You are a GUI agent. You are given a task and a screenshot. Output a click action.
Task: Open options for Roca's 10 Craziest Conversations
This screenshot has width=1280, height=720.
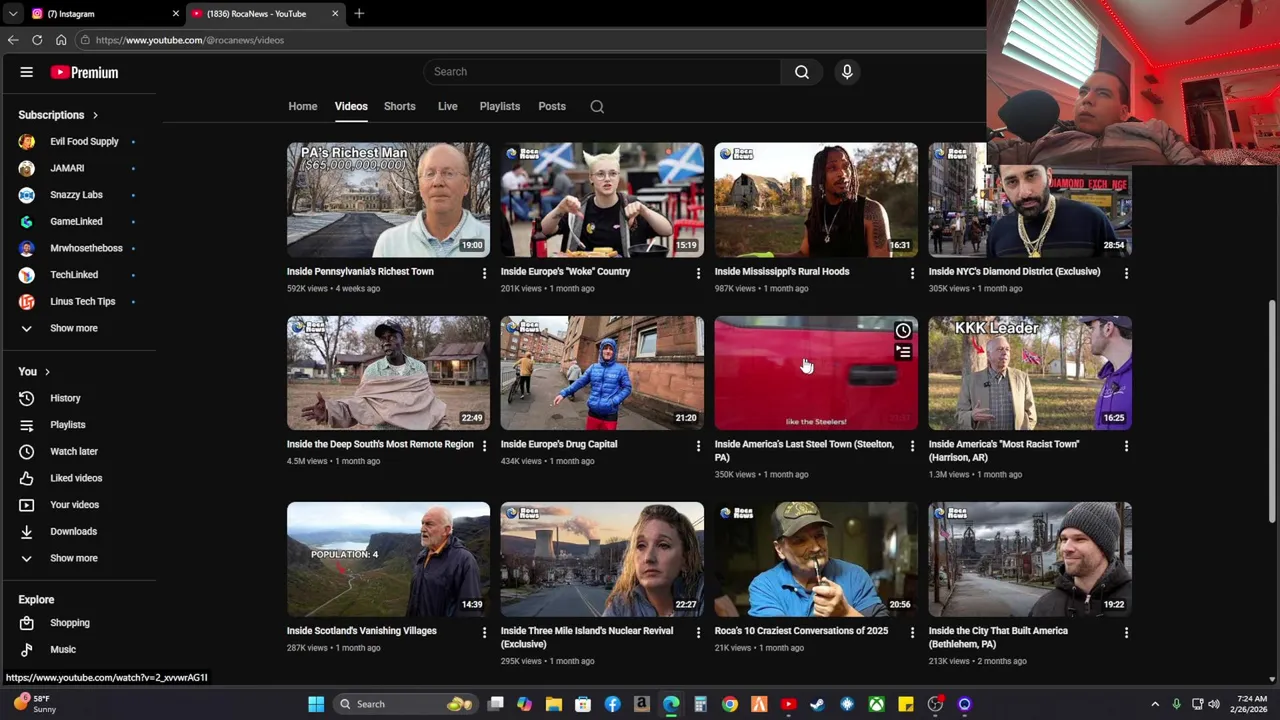pyautogui.click(x=912, y=633)
